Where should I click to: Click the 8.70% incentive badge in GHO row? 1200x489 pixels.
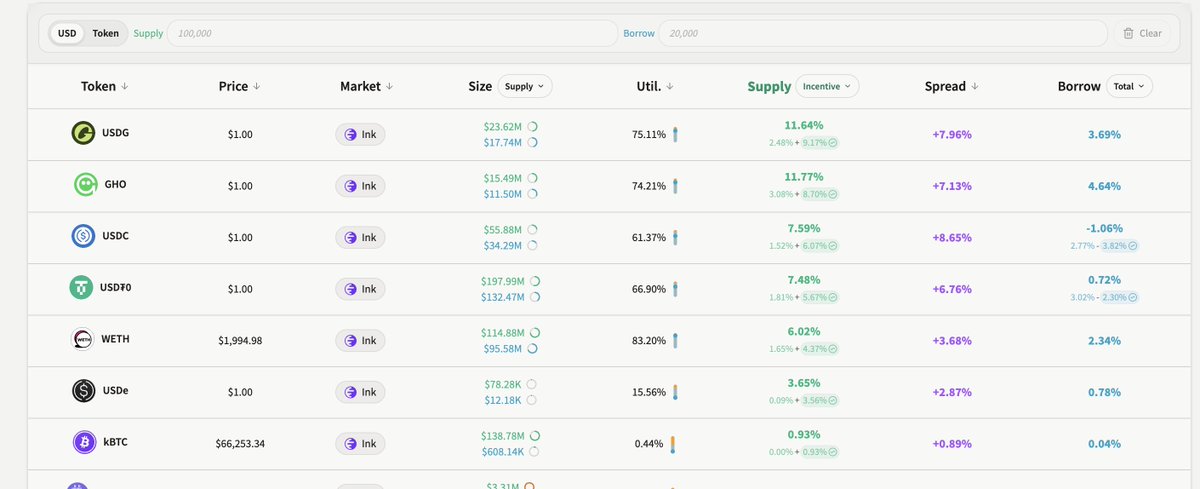click(x=820, y=194)
